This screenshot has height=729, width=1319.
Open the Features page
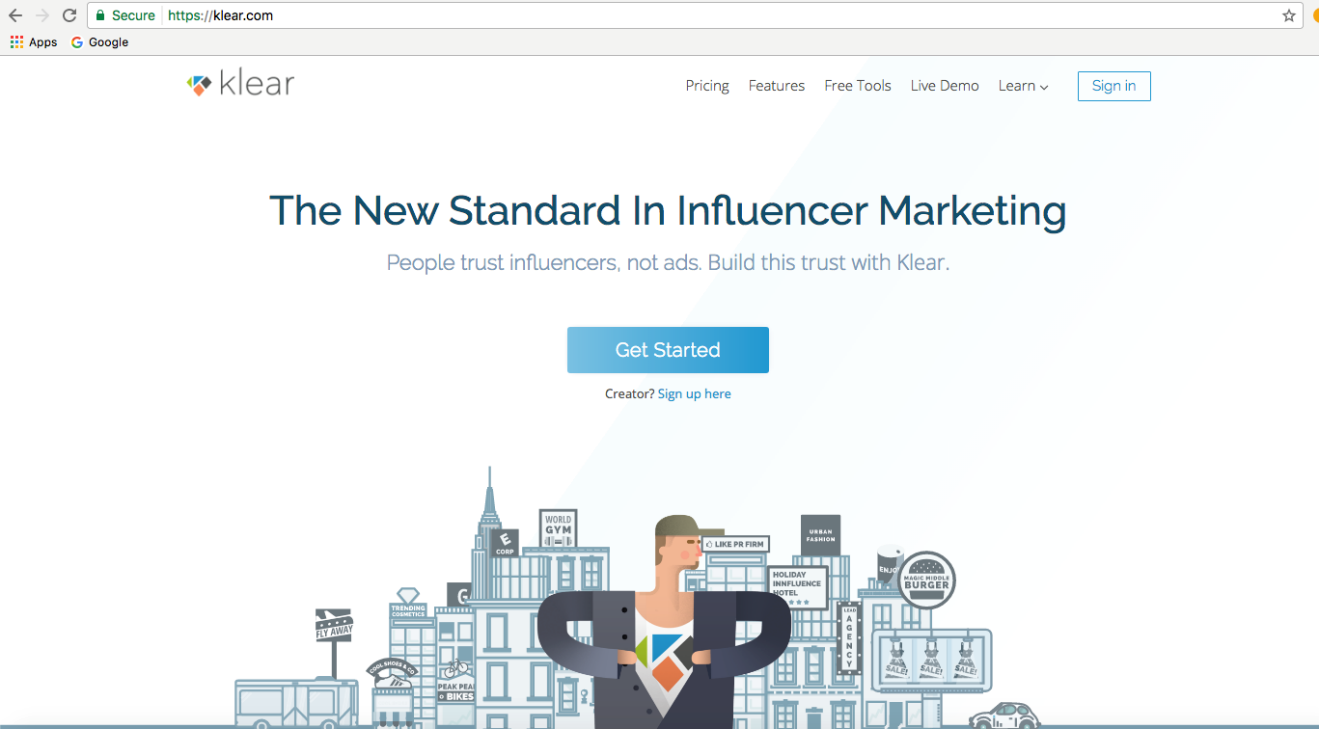tap(776, 86)
